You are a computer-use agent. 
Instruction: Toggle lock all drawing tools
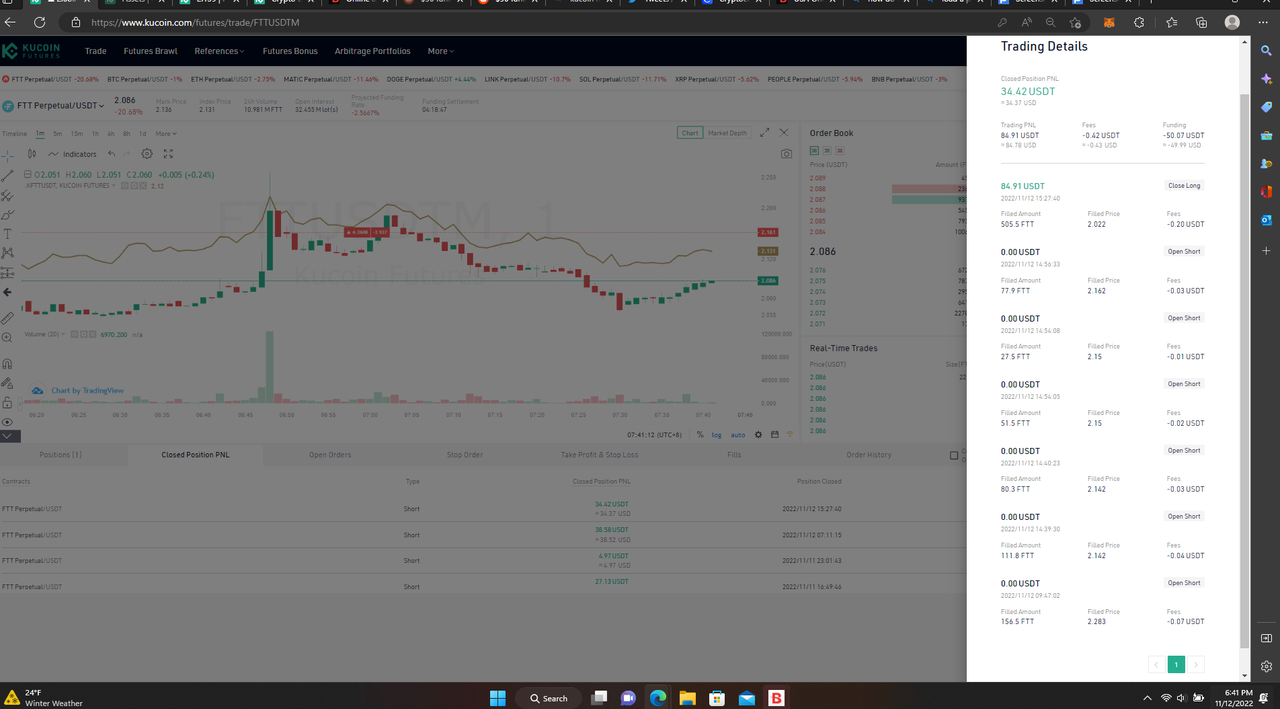click(8, 403)
